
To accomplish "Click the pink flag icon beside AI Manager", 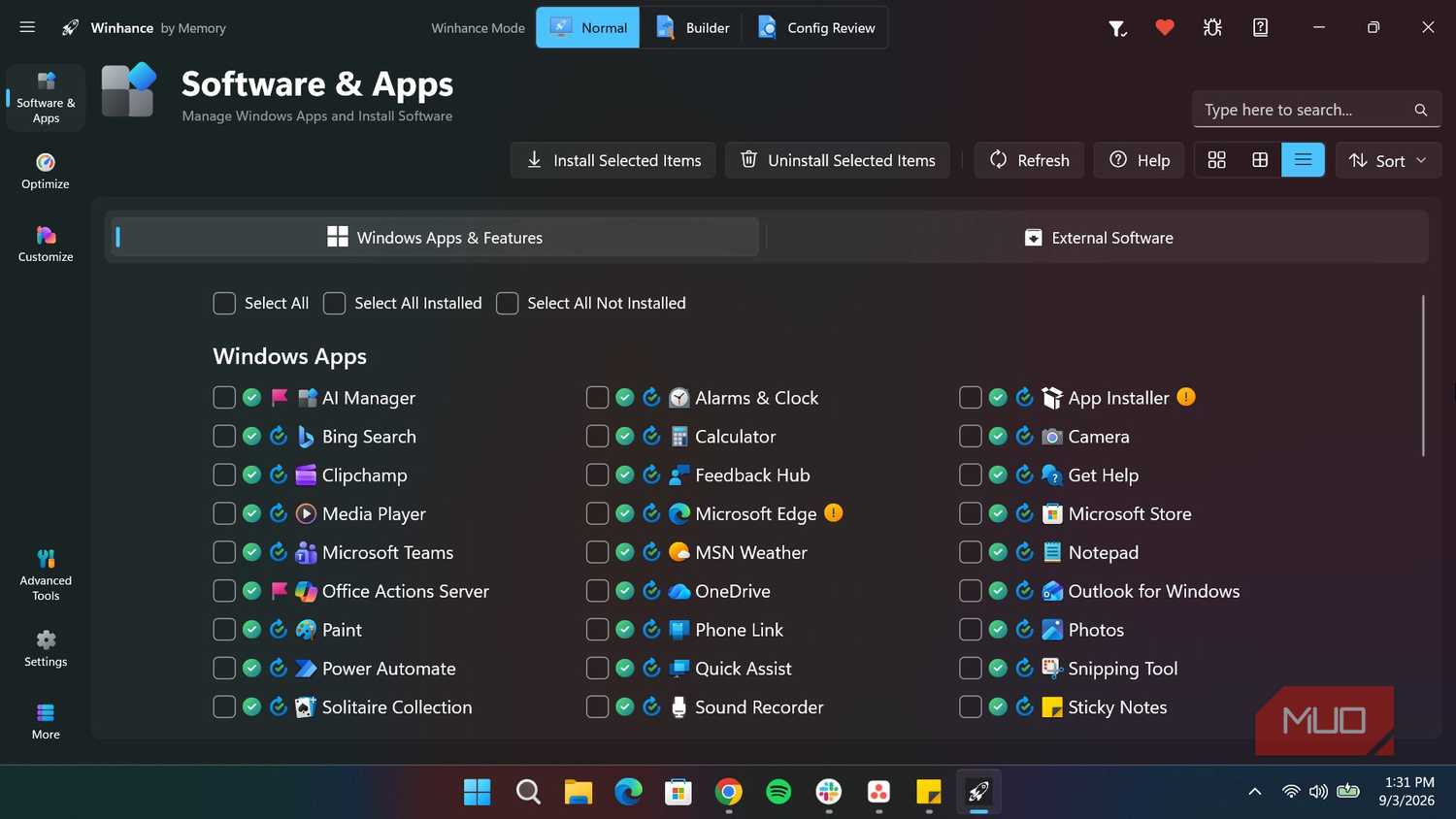I will (x=280, y=397).
